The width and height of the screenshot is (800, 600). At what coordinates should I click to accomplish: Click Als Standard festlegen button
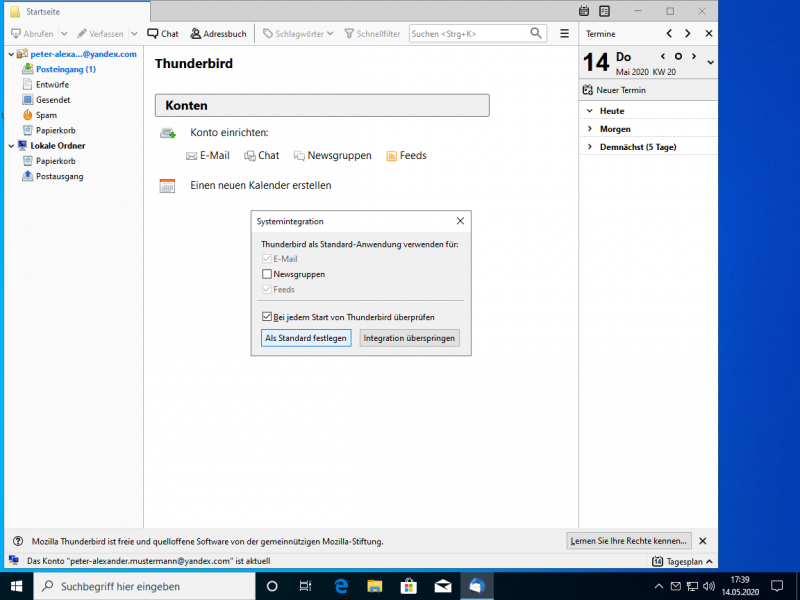click(x=306, y=338)
